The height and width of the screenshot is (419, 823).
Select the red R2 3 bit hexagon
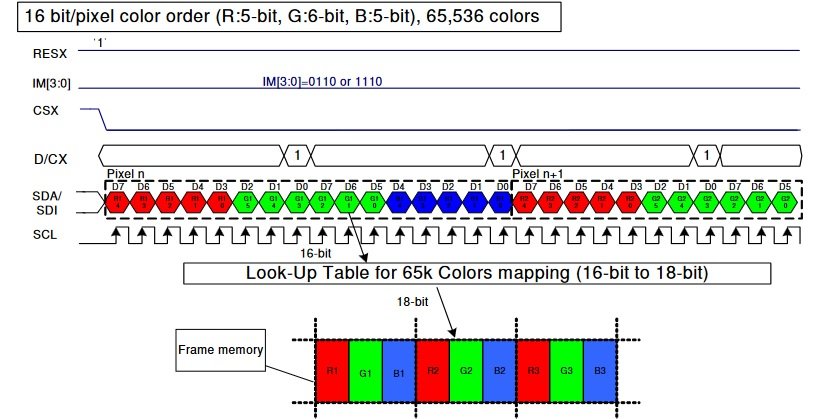click(551, 202)
